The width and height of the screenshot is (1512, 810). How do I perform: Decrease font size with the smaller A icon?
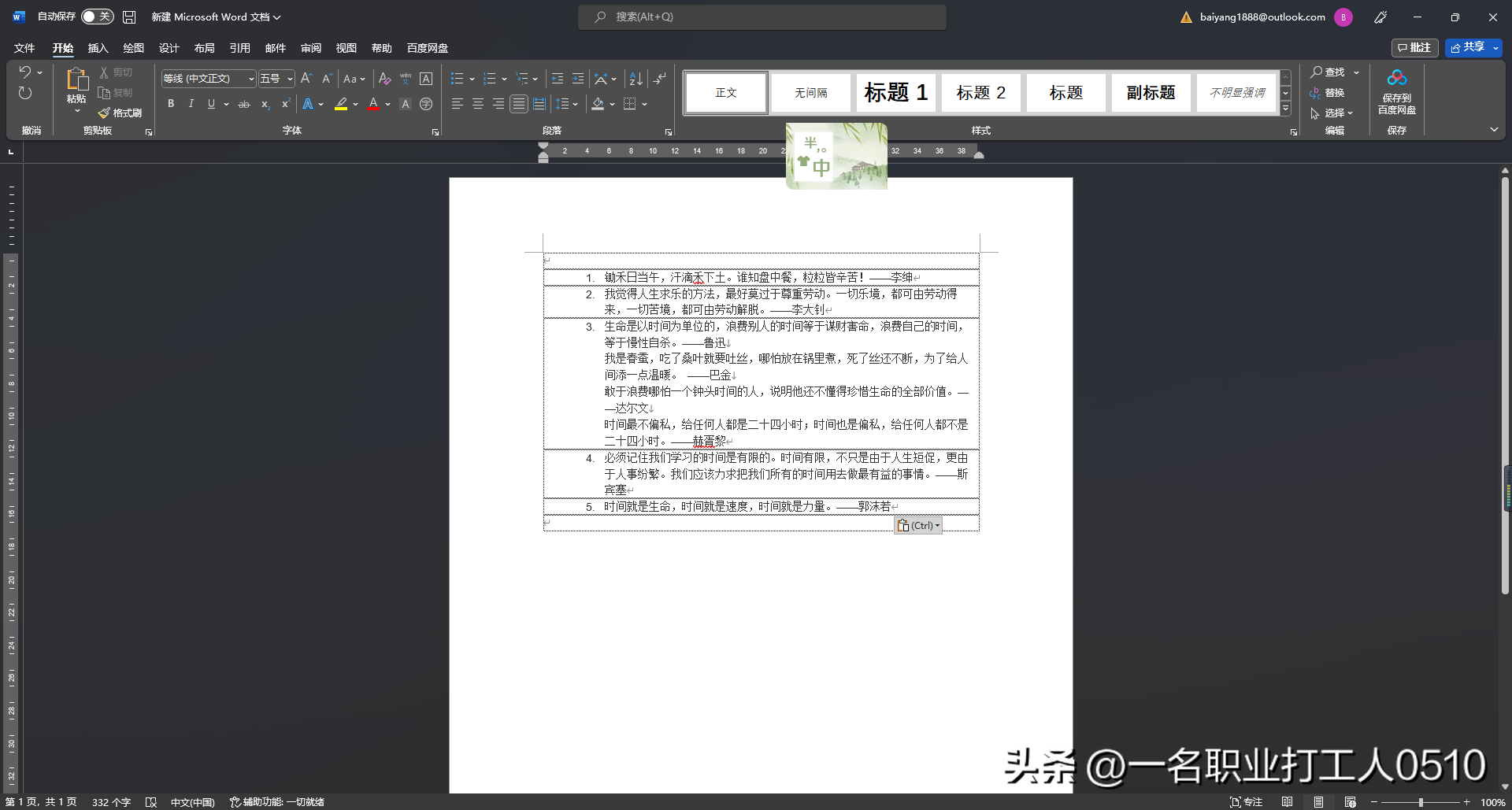pos(327,79)
